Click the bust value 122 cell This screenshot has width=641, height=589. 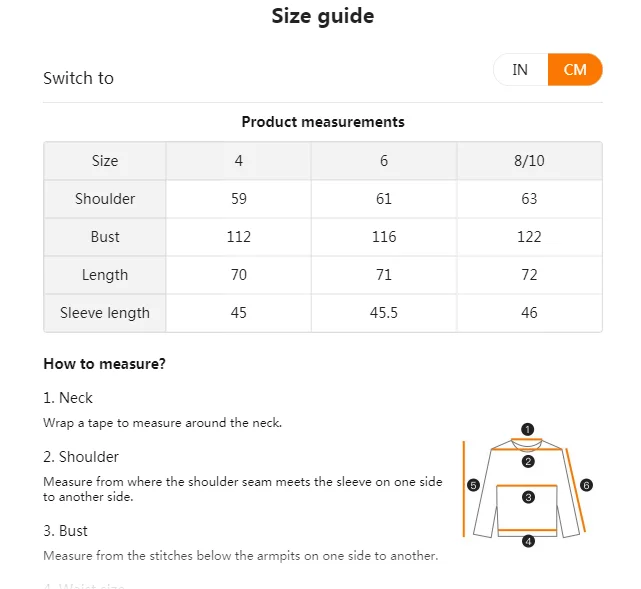(529, 237)
